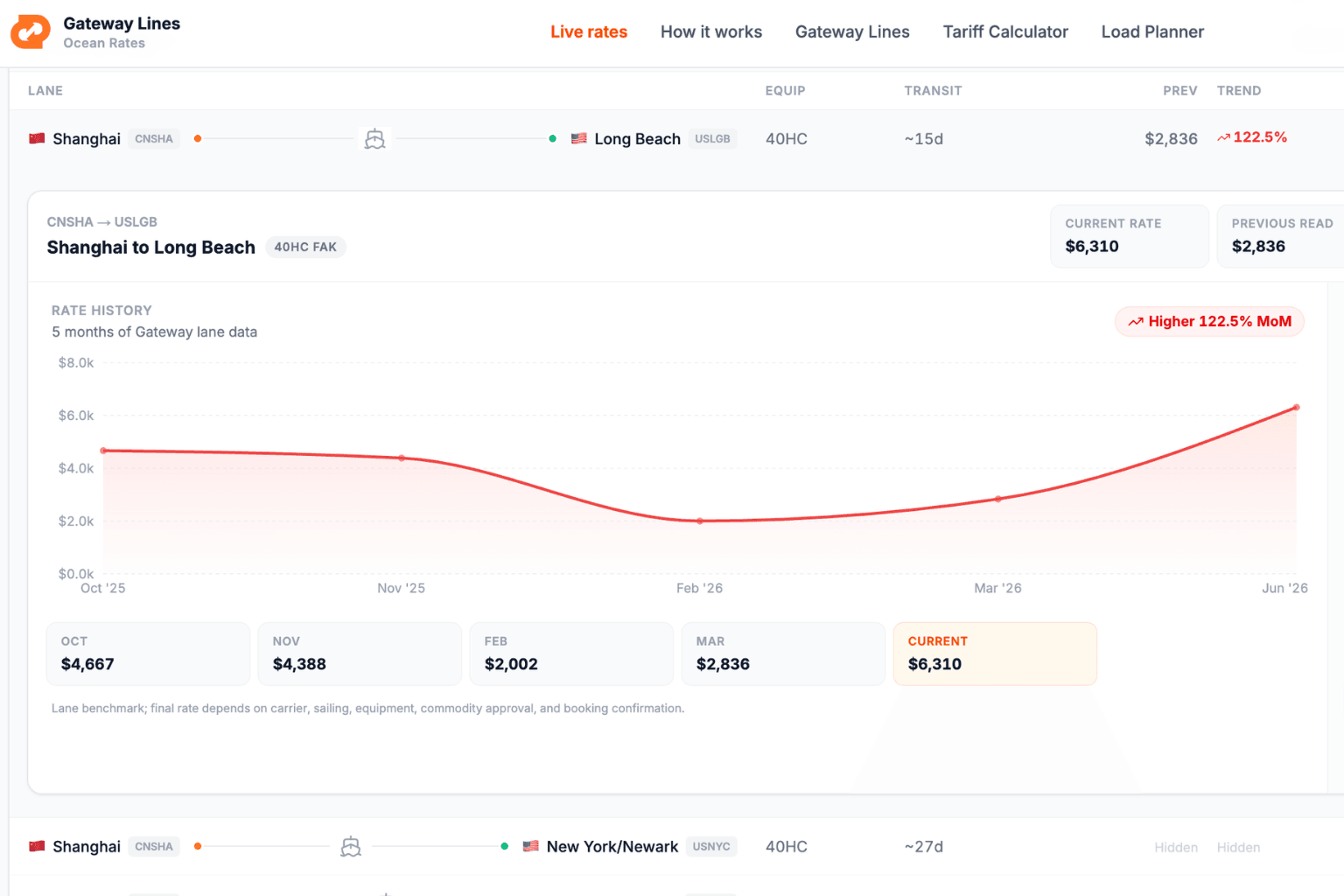Click the trend icon in the Higher 122.5% MoM badge
Viewport: 1344px width, 896px height.
[x=1136, y=322]
